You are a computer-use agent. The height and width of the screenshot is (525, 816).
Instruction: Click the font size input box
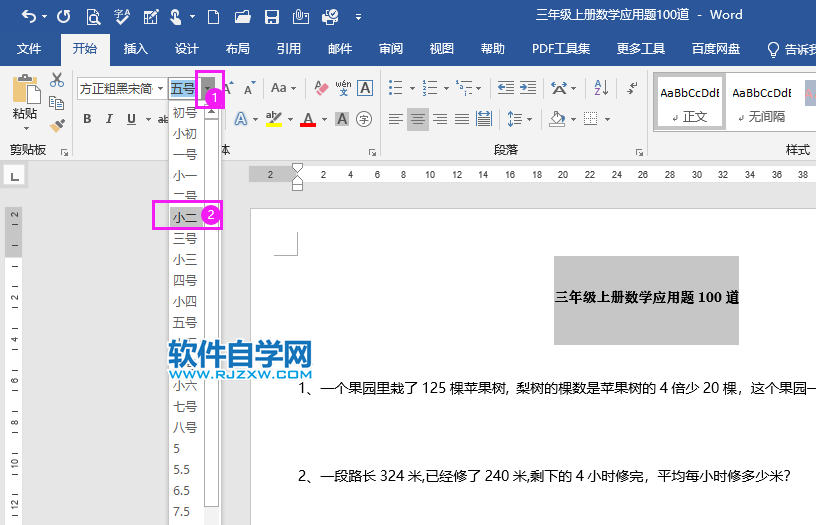185,88
